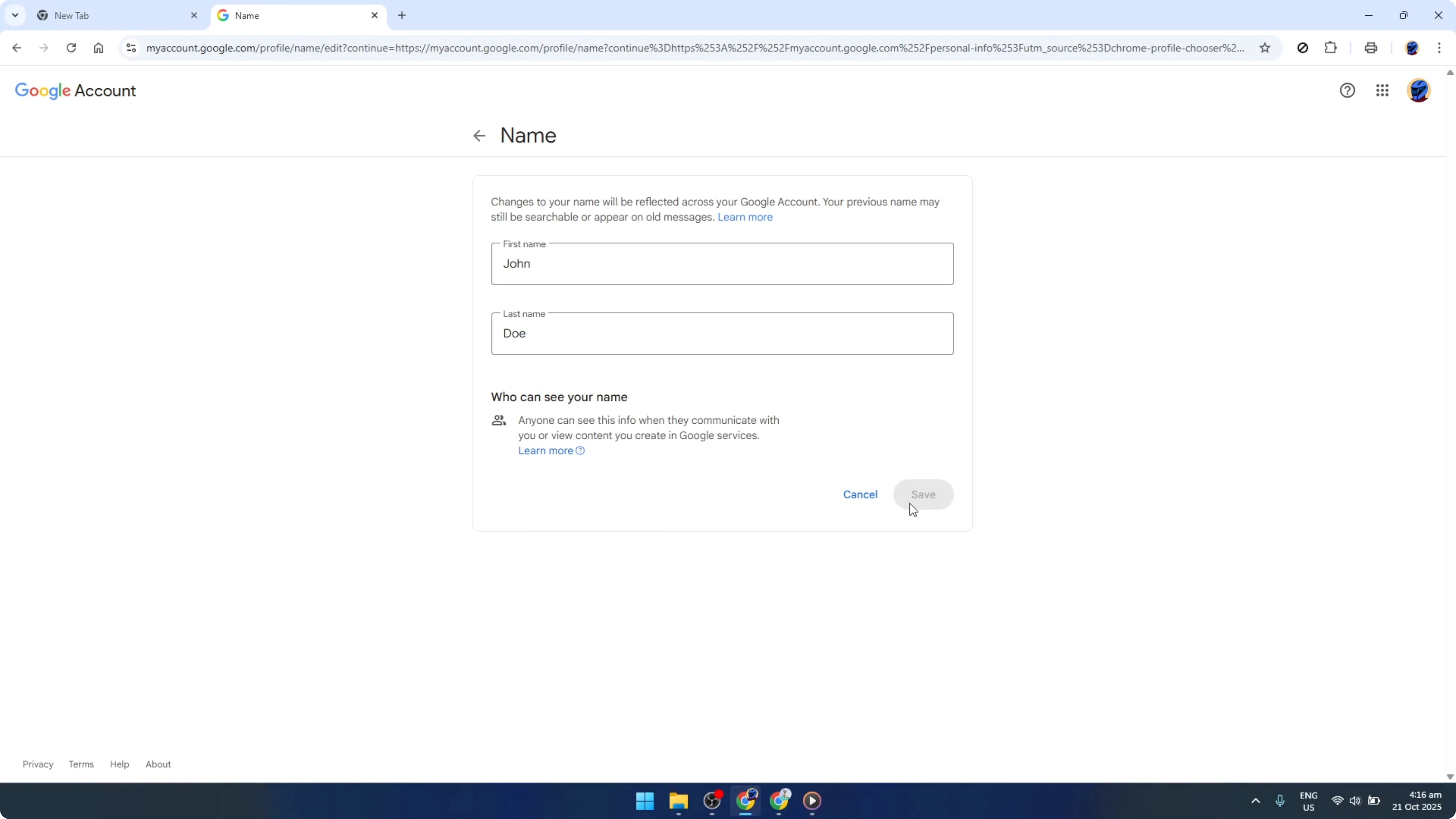The width and height of the screenshot is (1456, 819).
Task: Open the blocked-content circle-slash extension icon
Action: pyautogui.click(x=1303, y=48)
